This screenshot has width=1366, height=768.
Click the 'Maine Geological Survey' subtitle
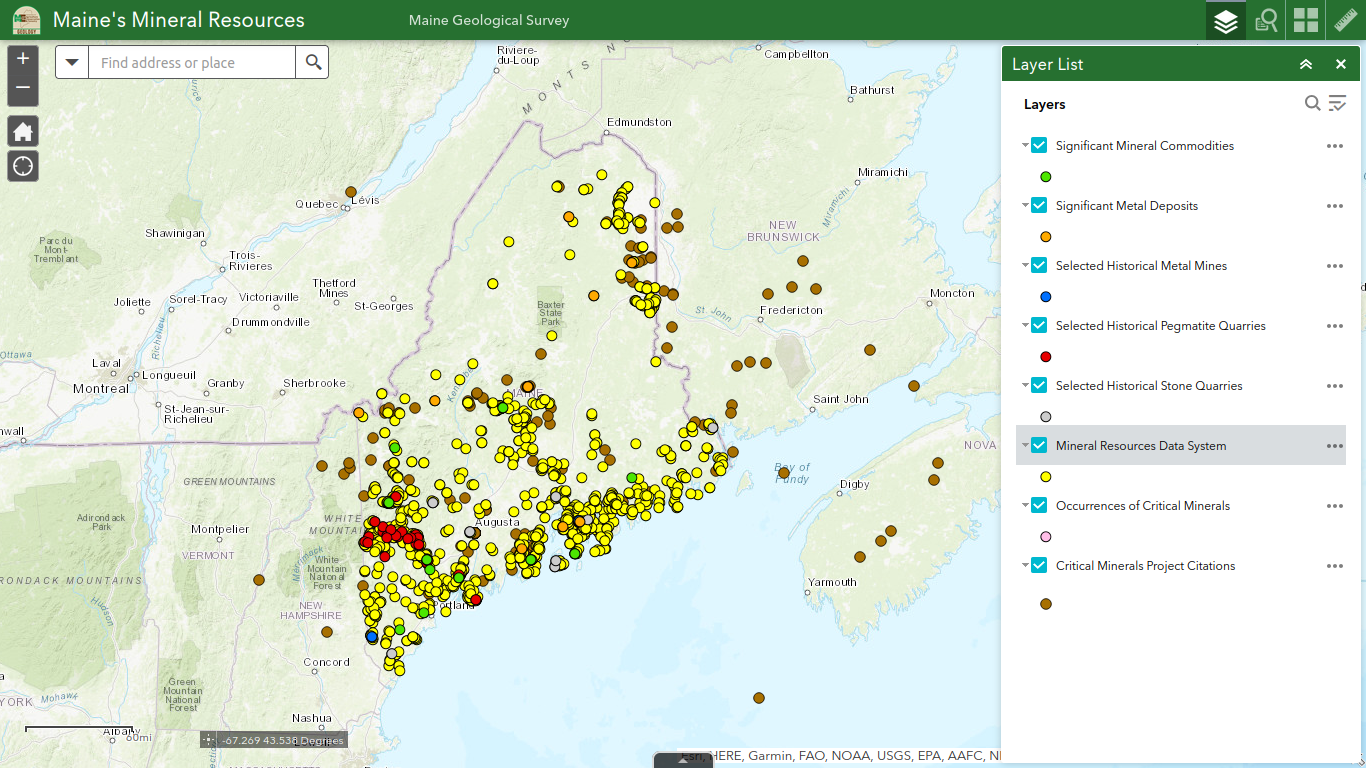tap(489, 20)
